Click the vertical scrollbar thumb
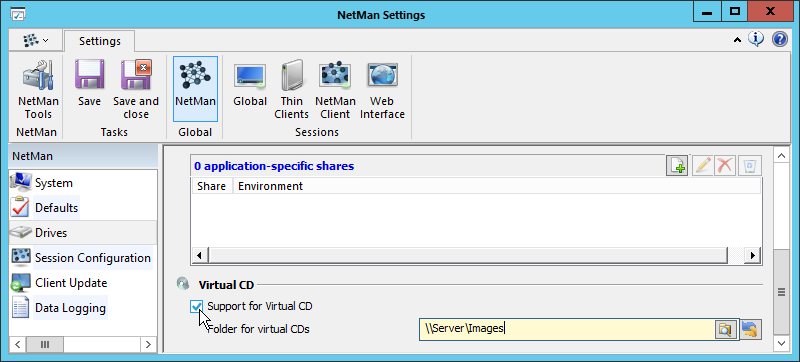The image size is (800, 362). [x=781, y=292]
